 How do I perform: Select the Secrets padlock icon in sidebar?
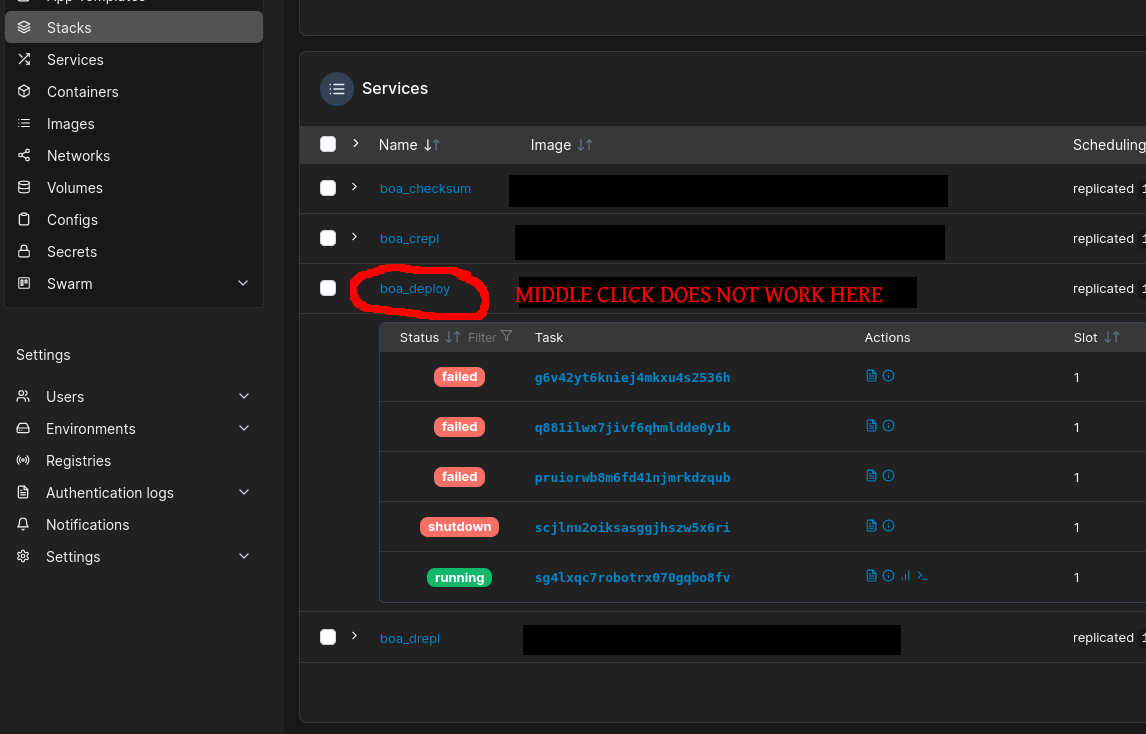click(22, 251)
